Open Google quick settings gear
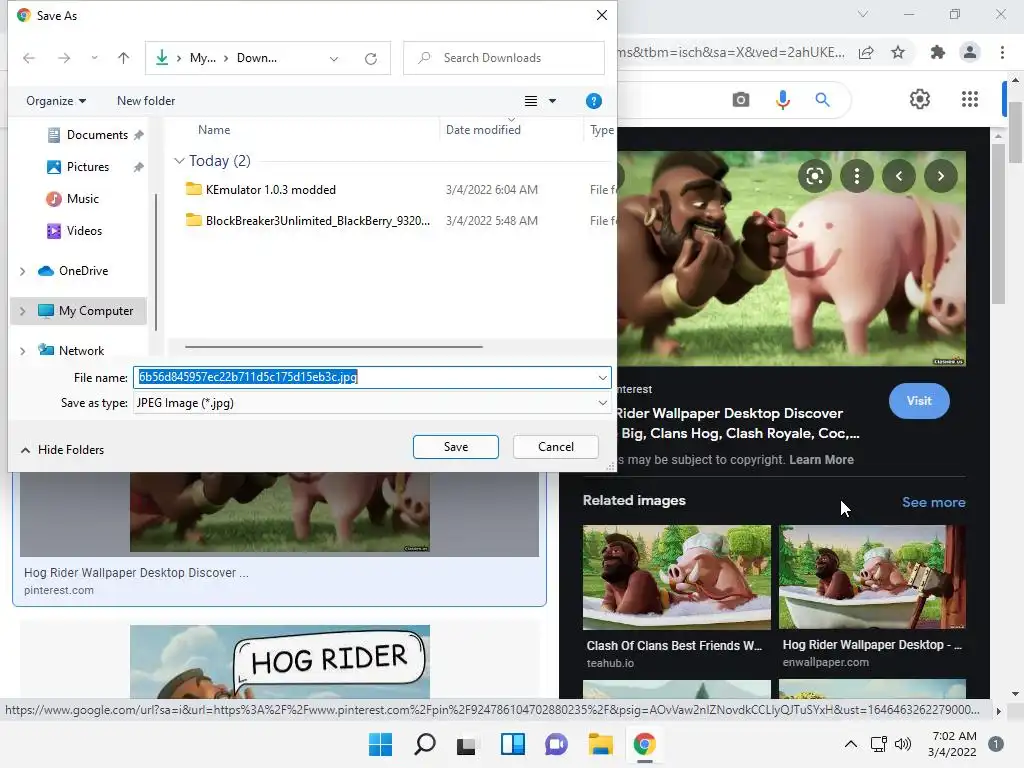This screenshot has height=768, width=1024. point(920,99)
